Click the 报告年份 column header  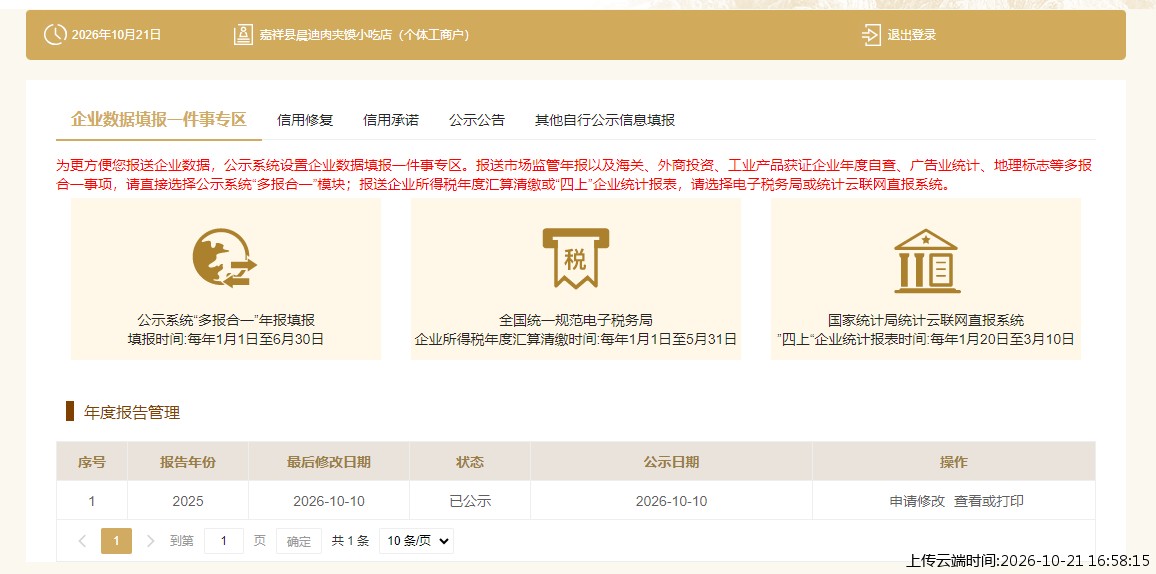pos(188,462)
